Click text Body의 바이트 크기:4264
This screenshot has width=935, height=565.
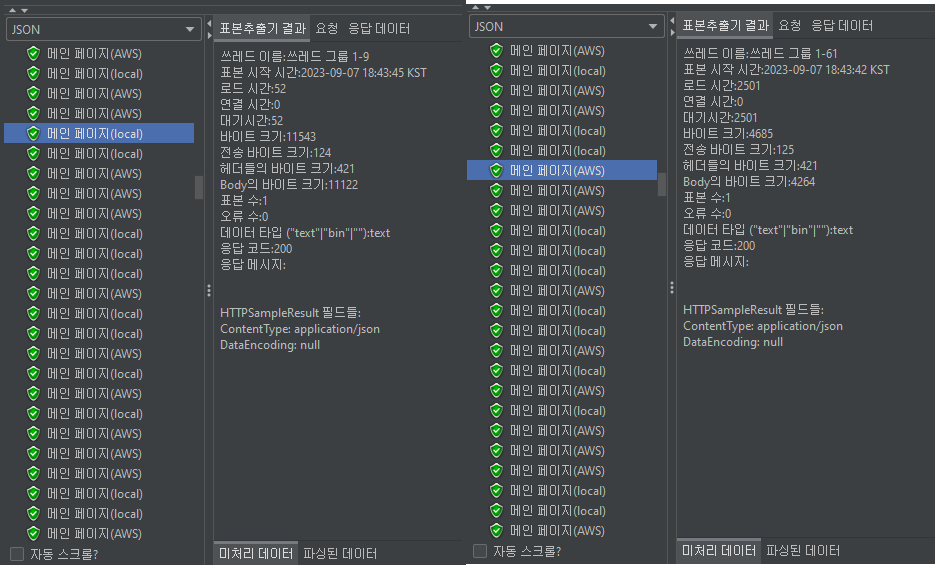749,182
